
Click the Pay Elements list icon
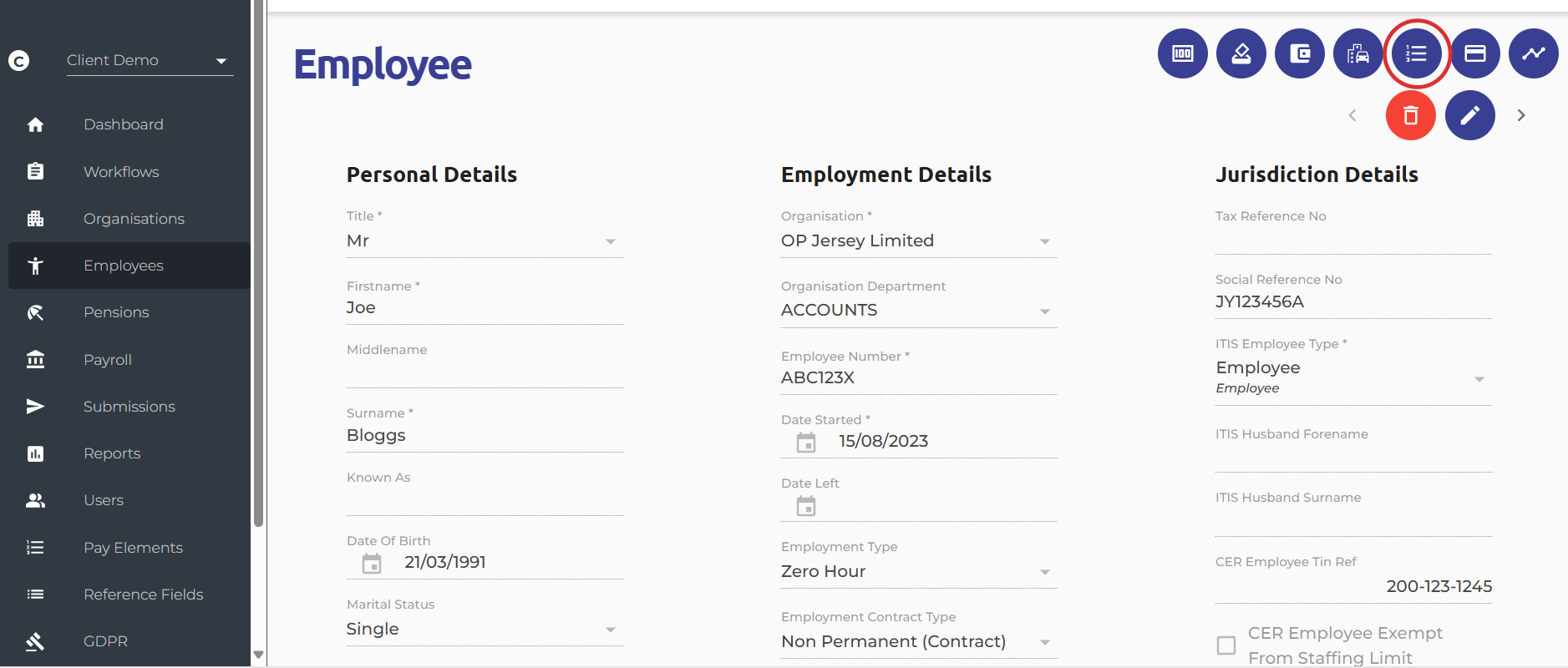tap(35, 548)
